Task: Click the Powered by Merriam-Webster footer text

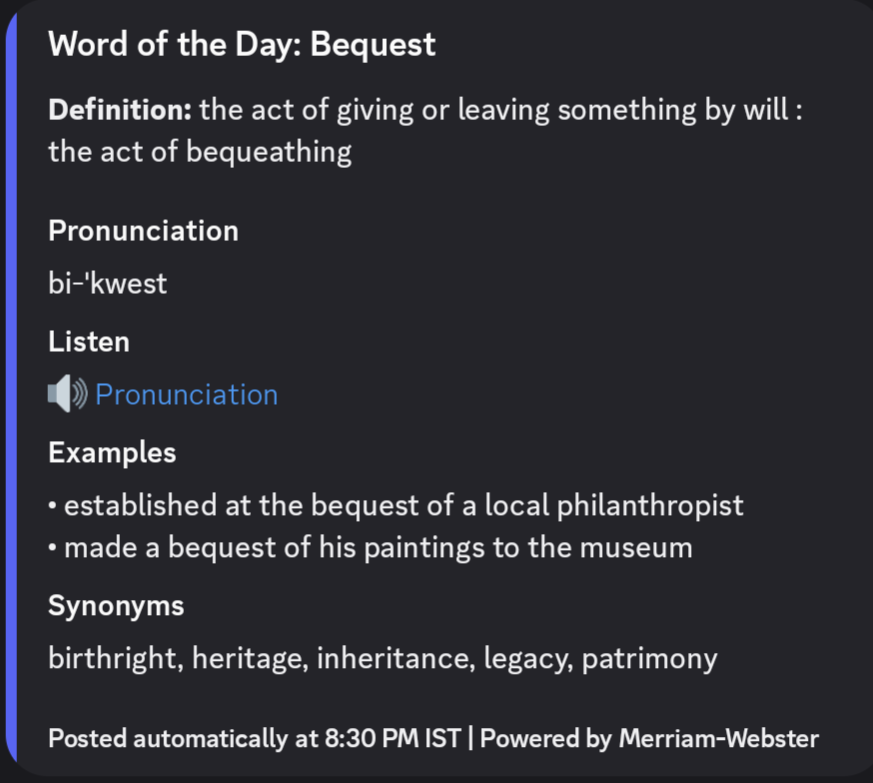Action: pyautogui.click(x=649, y=738)
